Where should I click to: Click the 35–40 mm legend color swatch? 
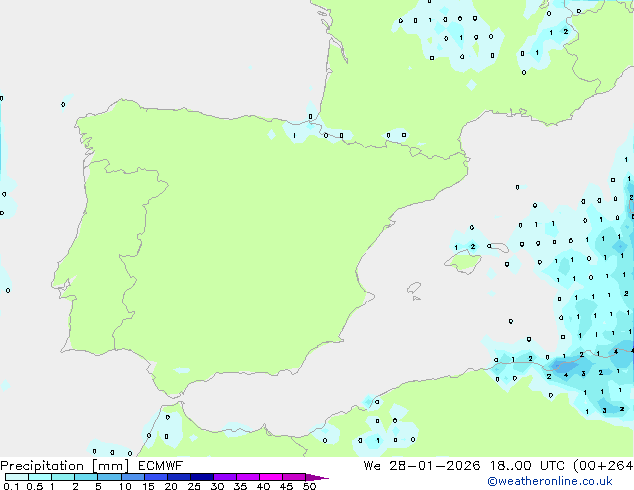pos(248,477)
